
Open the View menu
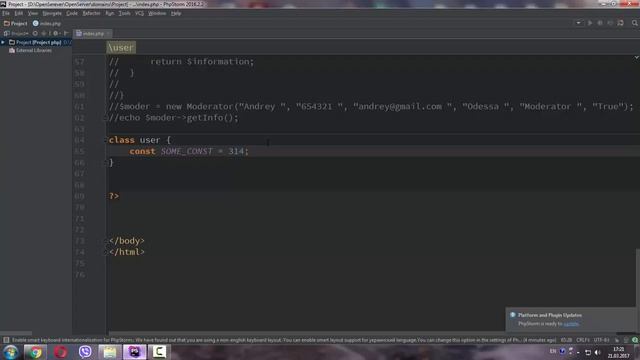pyautogui.click(x=33, y=13)
